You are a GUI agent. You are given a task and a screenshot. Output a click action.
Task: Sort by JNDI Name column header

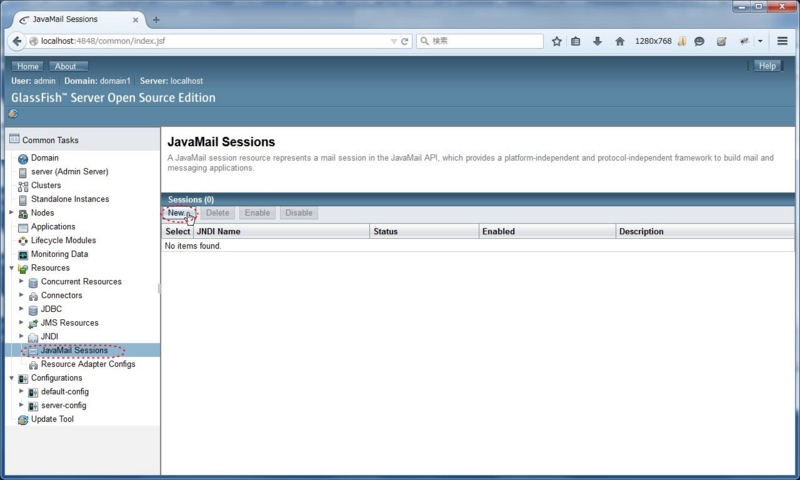[x=218, y=232]
